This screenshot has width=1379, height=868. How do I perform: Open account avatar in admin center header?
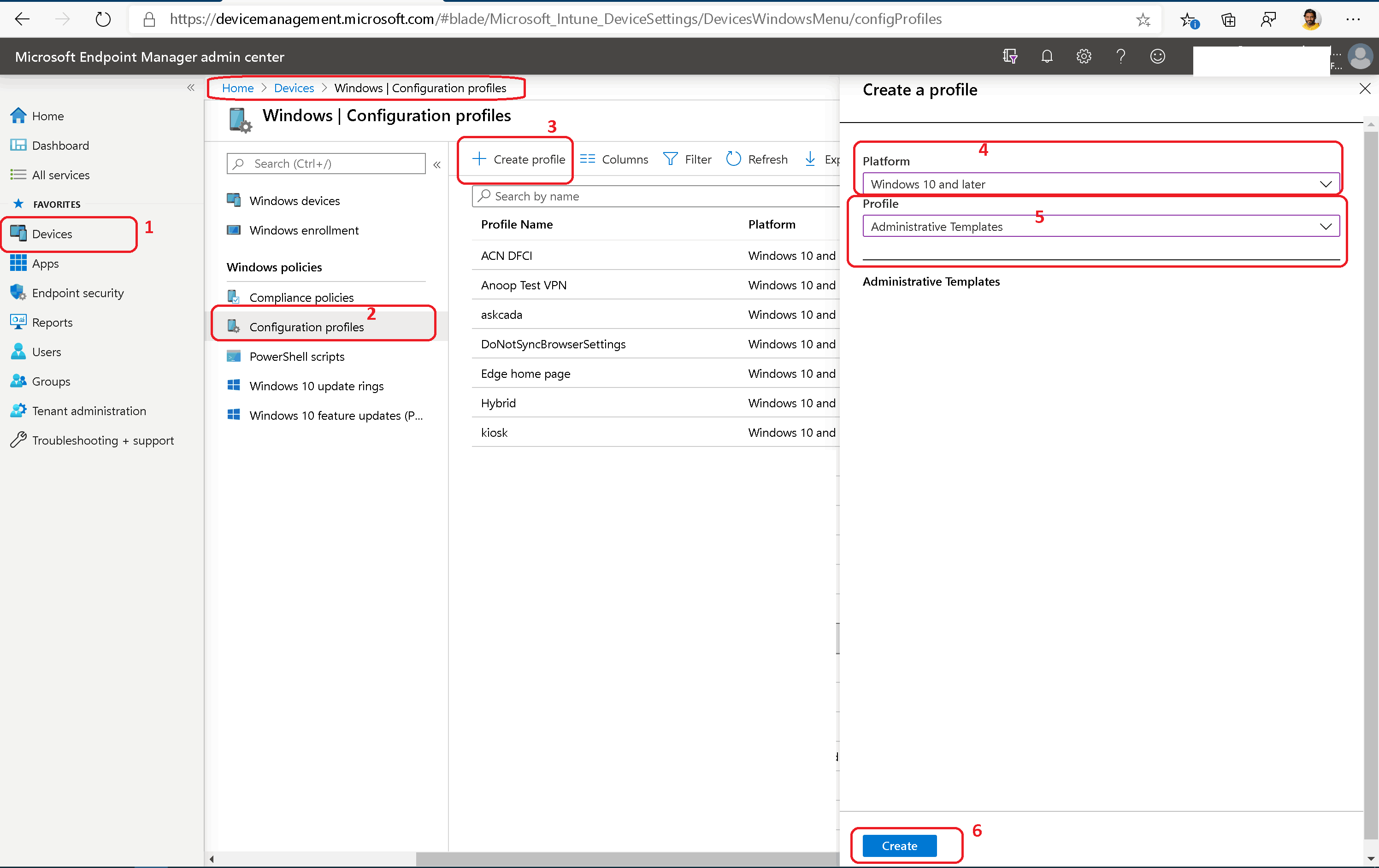pos(1360,56)
